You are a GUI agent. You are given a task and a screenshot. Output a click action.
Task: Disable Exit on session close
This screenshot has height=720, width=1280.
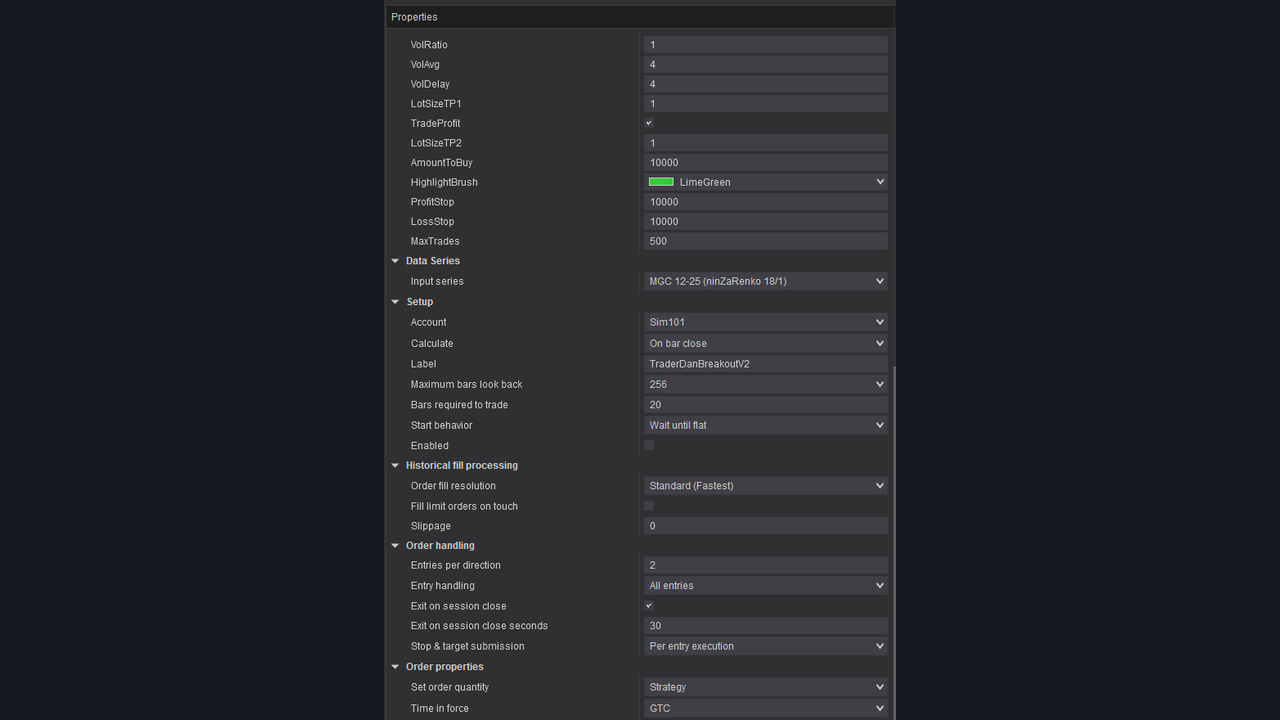tap(648, 605)
